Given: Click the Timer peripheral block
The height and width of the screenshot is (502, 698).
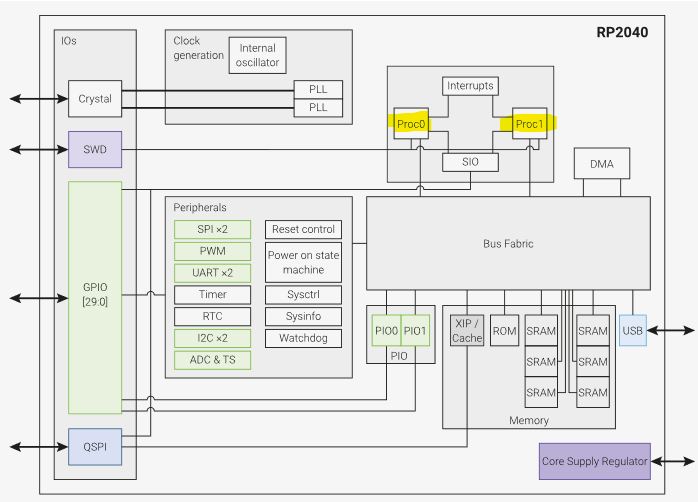Looking at the screenshot, I should (x=212, y=295).
